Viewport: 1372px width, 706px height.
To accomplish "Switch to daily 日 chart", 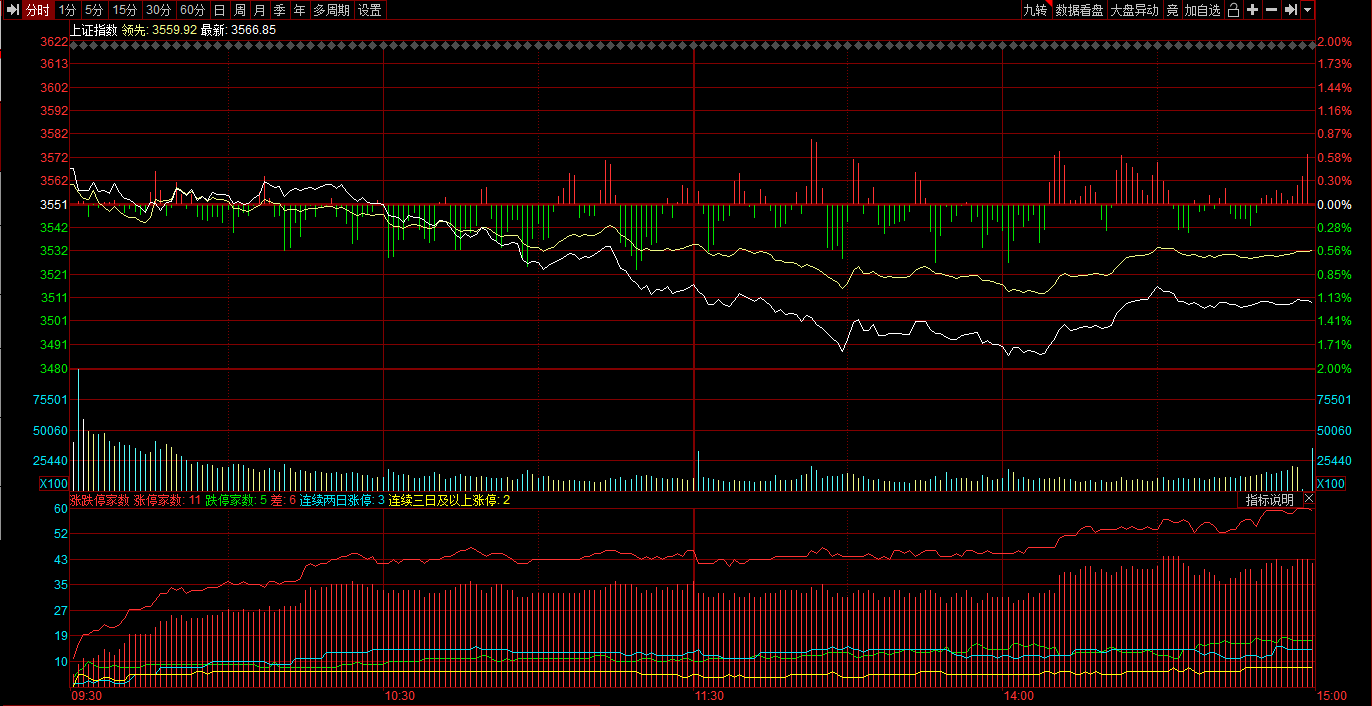I will pyautogui.click(x=220, y=10).
